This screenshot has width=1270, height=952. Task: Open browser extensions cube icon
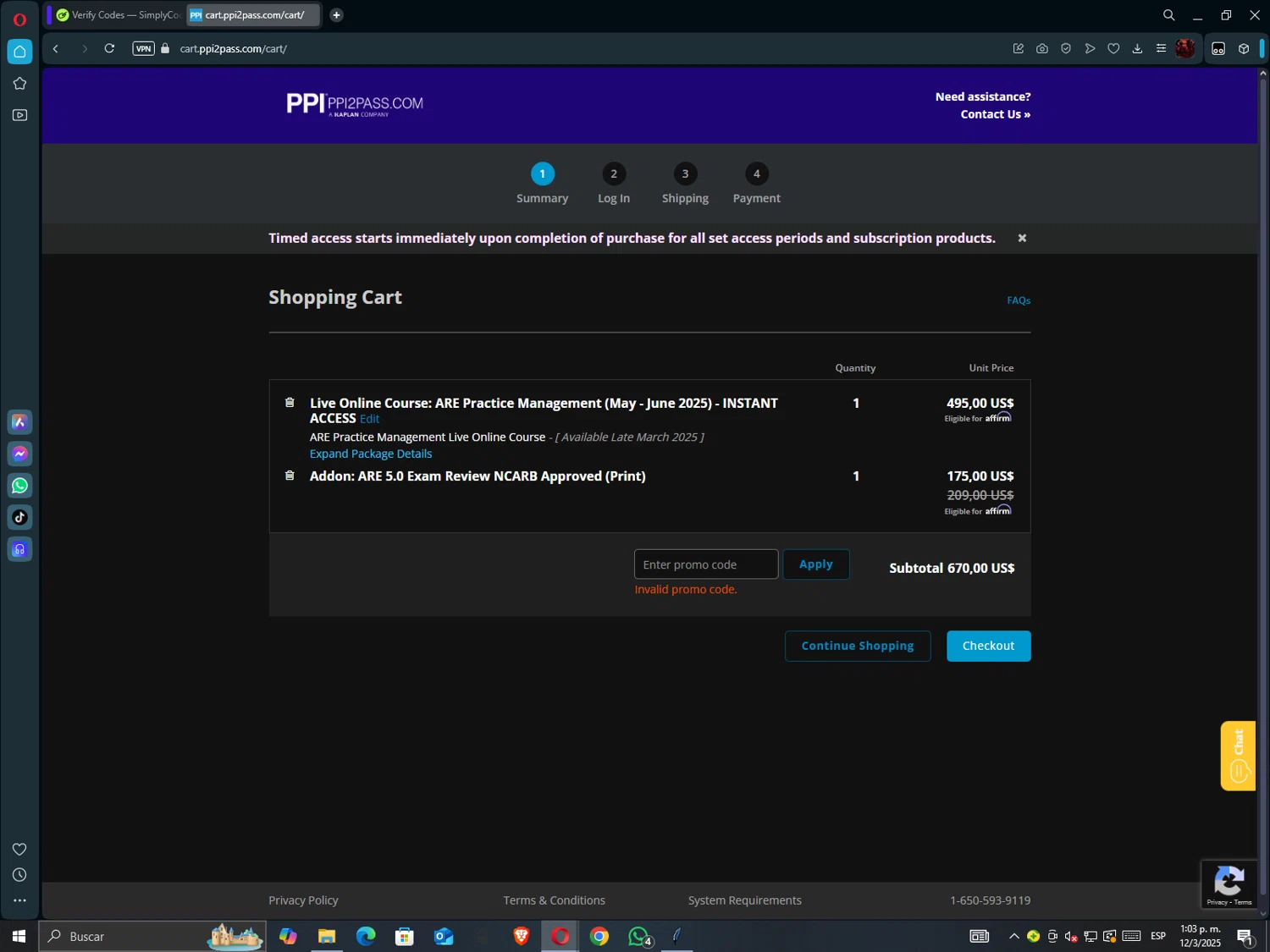point(1244,48)
